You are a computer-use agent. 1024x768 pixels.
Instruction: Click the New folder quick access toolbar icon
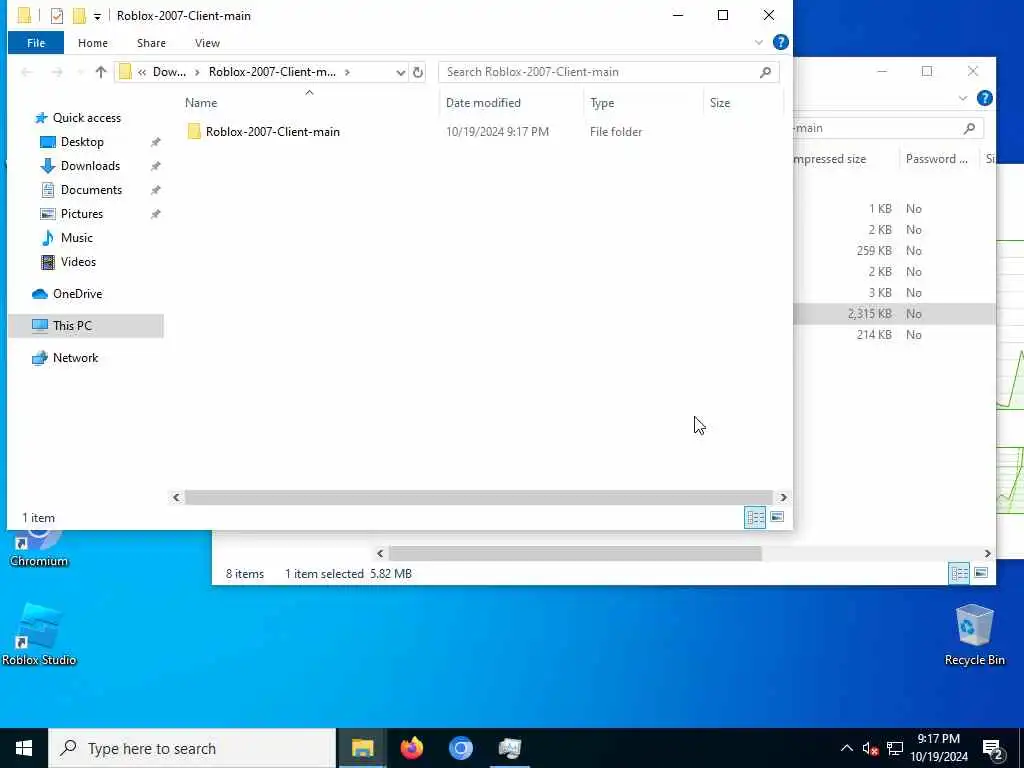[x=79, y=16]
